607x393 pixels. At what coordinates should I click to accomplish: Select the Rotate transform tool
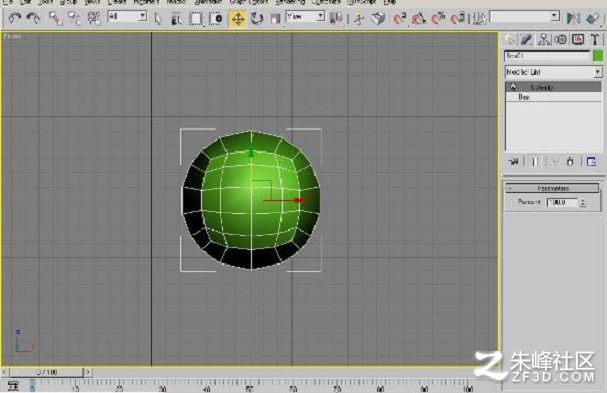coord(256,18)
